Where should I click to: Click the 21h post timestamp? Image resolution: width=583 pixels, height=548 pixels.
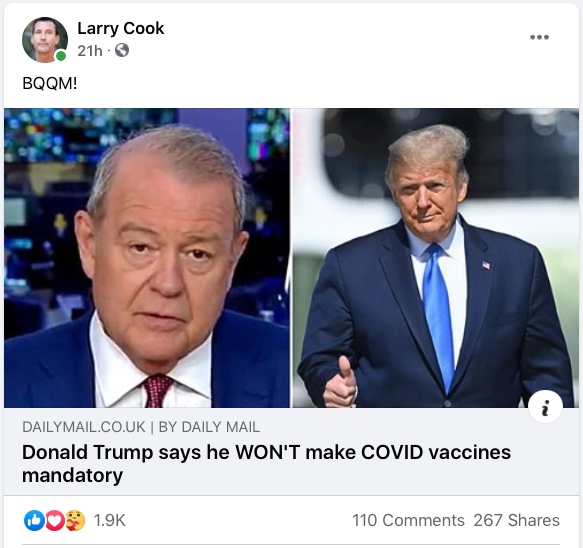(x=90, y=51)
